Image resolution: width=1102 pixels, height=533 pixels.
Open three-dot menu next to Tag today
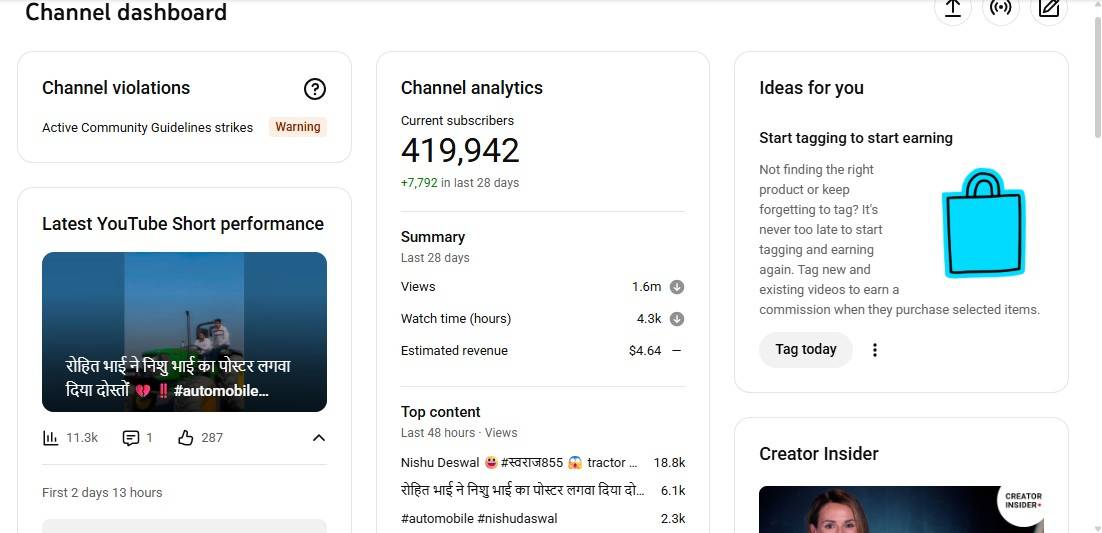point(875,350)
